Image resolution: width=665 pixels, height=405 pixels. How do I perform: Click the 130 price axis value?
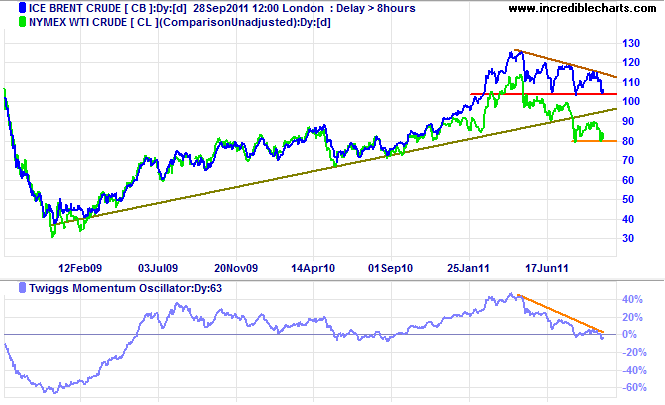click(x=631, y=43)
